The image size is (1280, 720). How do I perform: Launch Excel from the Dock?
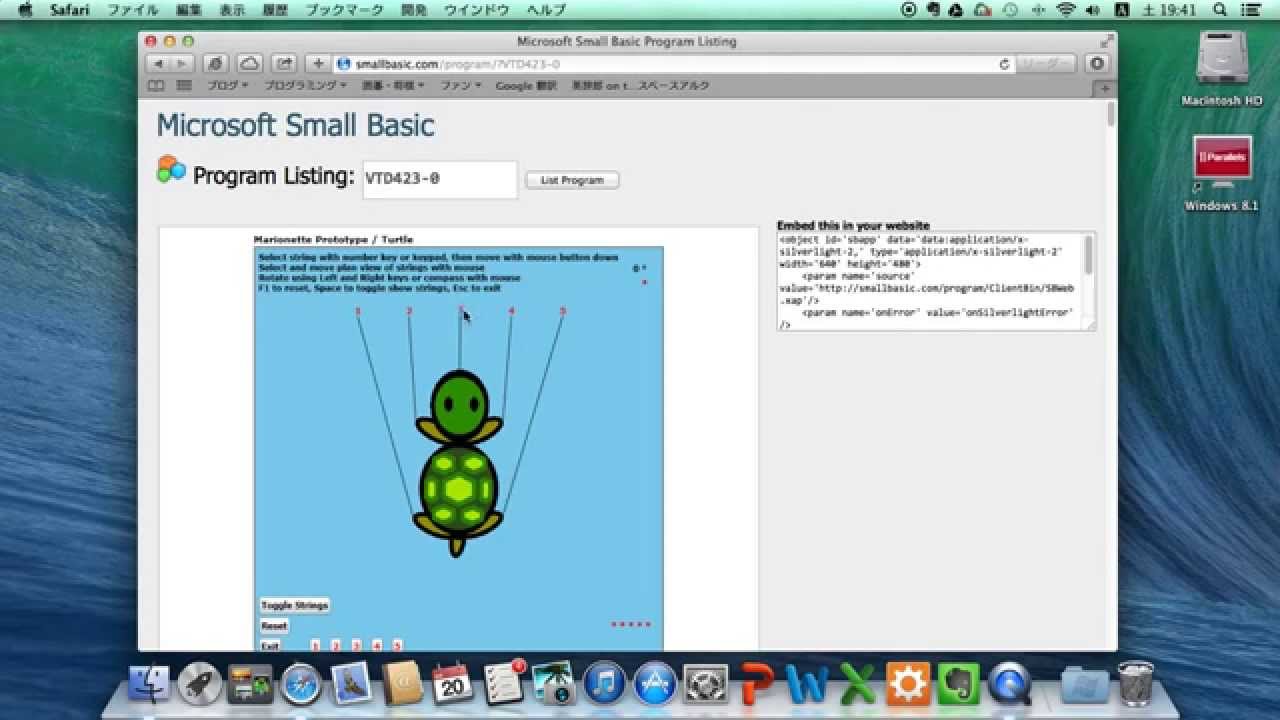coord(857,684)
